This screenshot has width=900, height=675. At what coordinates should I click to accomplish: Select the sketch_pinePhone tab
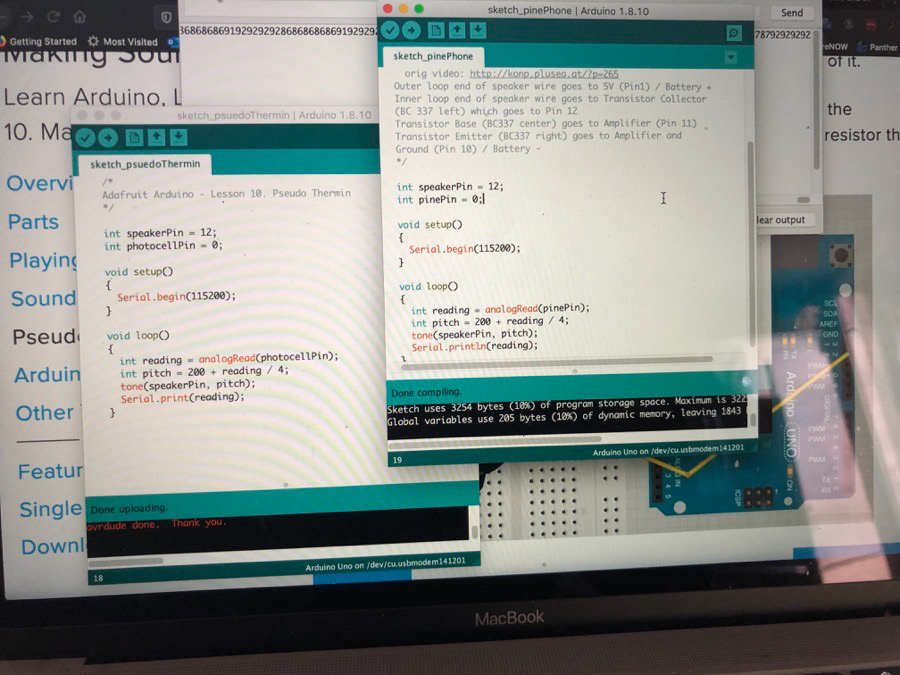[433, 56]
